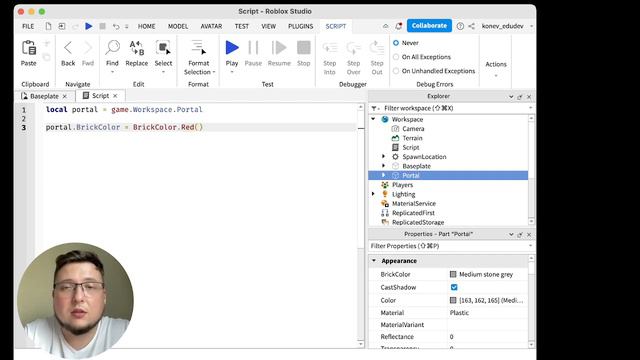Select On Unhandled Exceptions radio button
640x360 pixels.
pyautogui.click(x=396, y=71)
